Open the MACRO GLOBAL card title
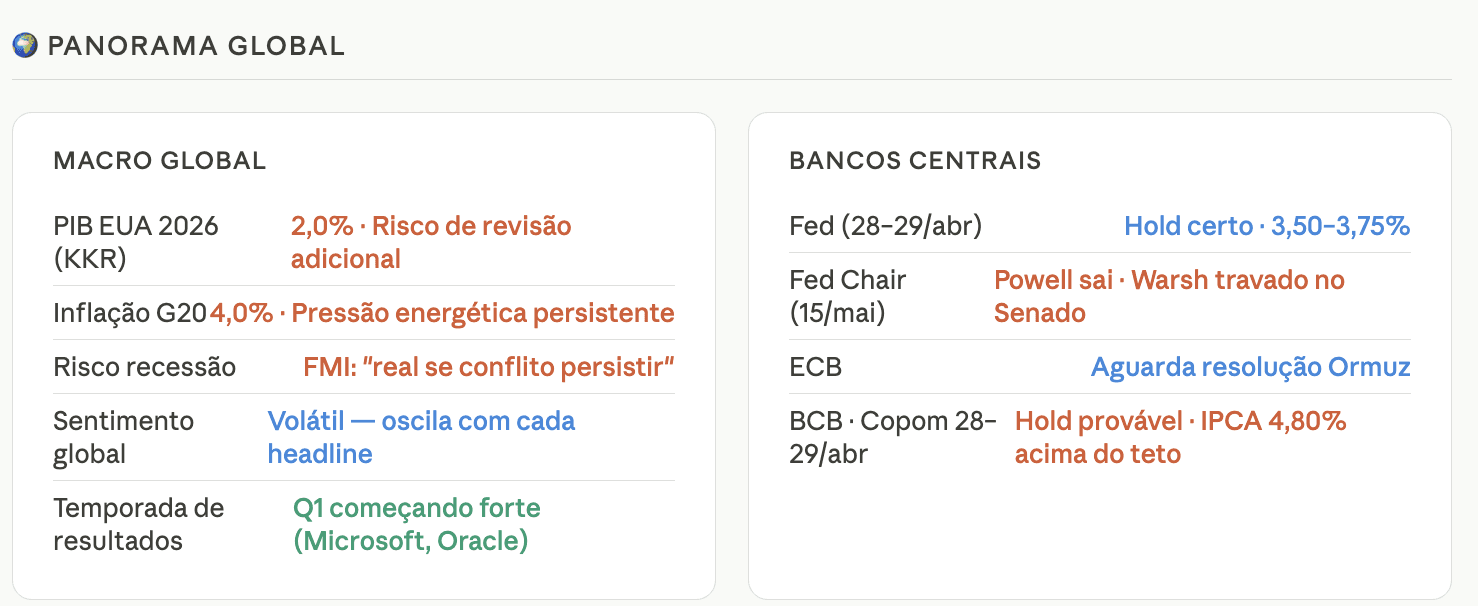Viewport: 1478px width, 606px height. pyautogui.click(x=160, y=161)
